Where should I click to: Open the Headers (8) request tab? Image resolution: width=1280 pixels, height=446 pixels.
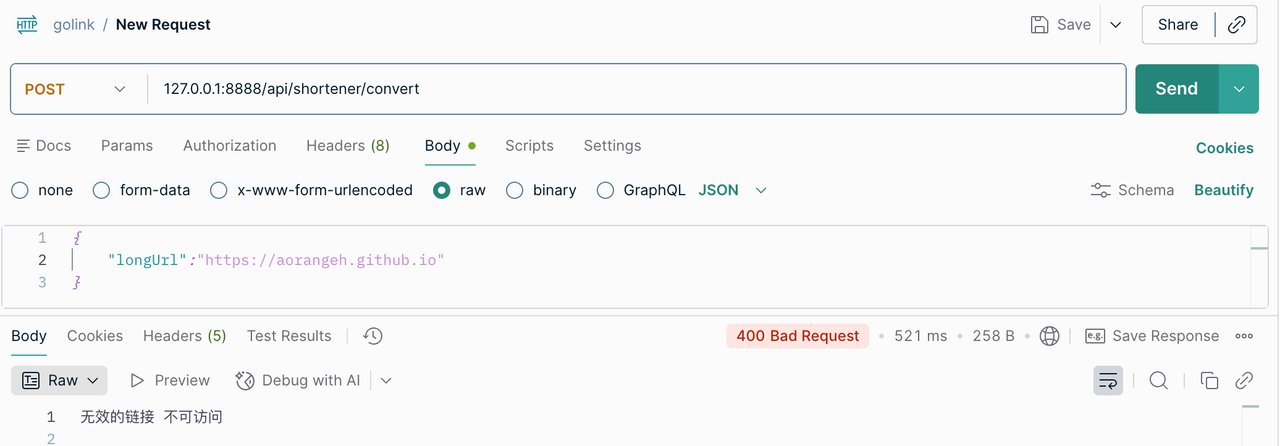pyautogui.click(x=348, y=145)
